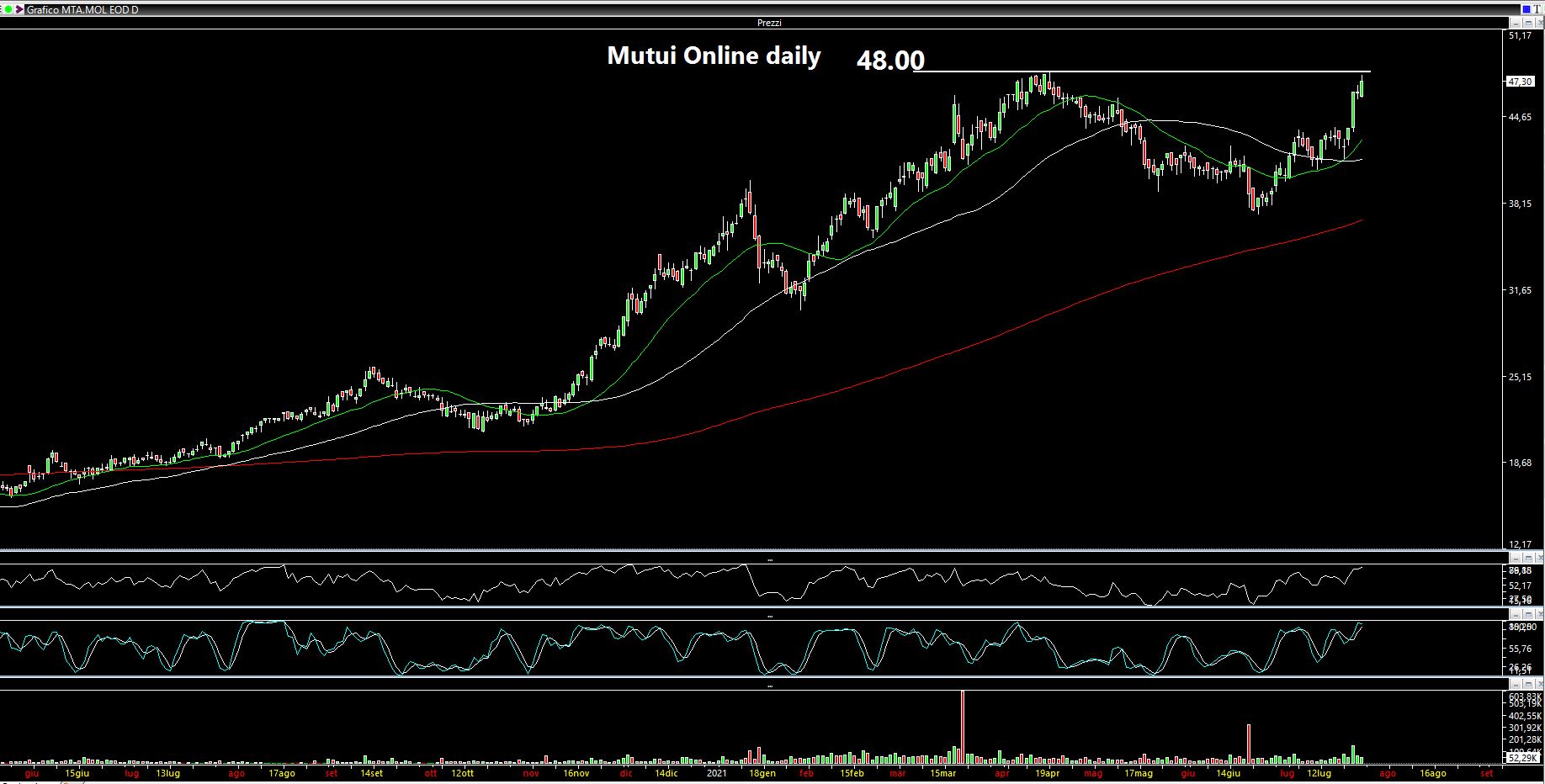The height and width of the screenshot is (784, 1545).
Task: Click the 'Grafico MTA.MOL EOD D' window title
Action: [82, 9]
